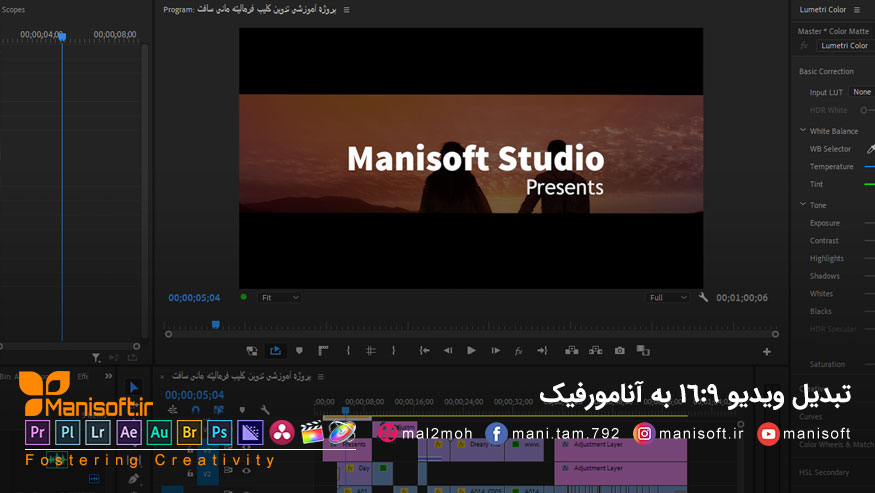Open the Fit zoom level dropdown
Image resolution: width=875 pixels, height=493 pixels.
279,298
